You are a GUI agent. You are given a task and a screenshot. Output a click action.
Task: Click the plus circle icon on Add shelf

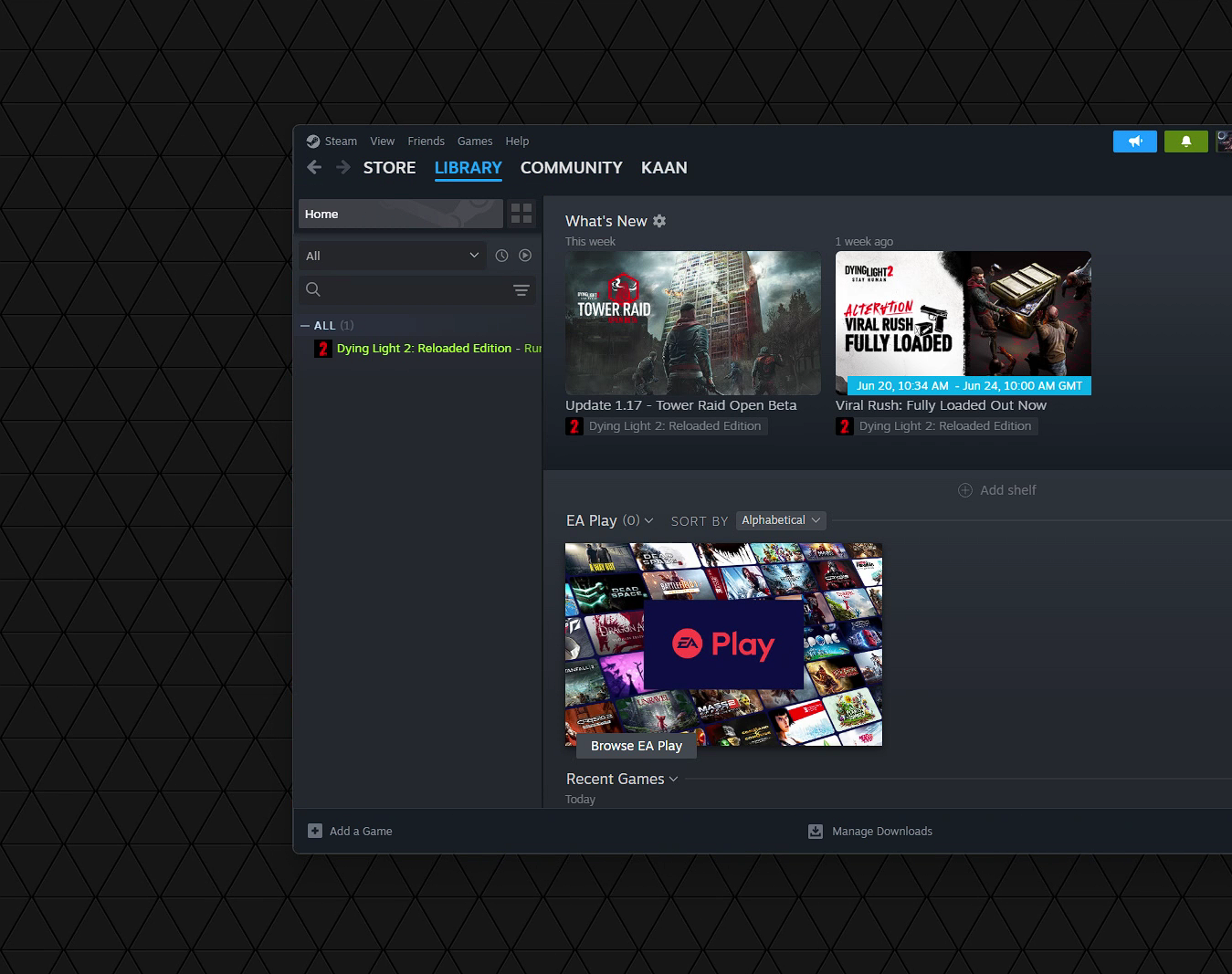[965, 490]
